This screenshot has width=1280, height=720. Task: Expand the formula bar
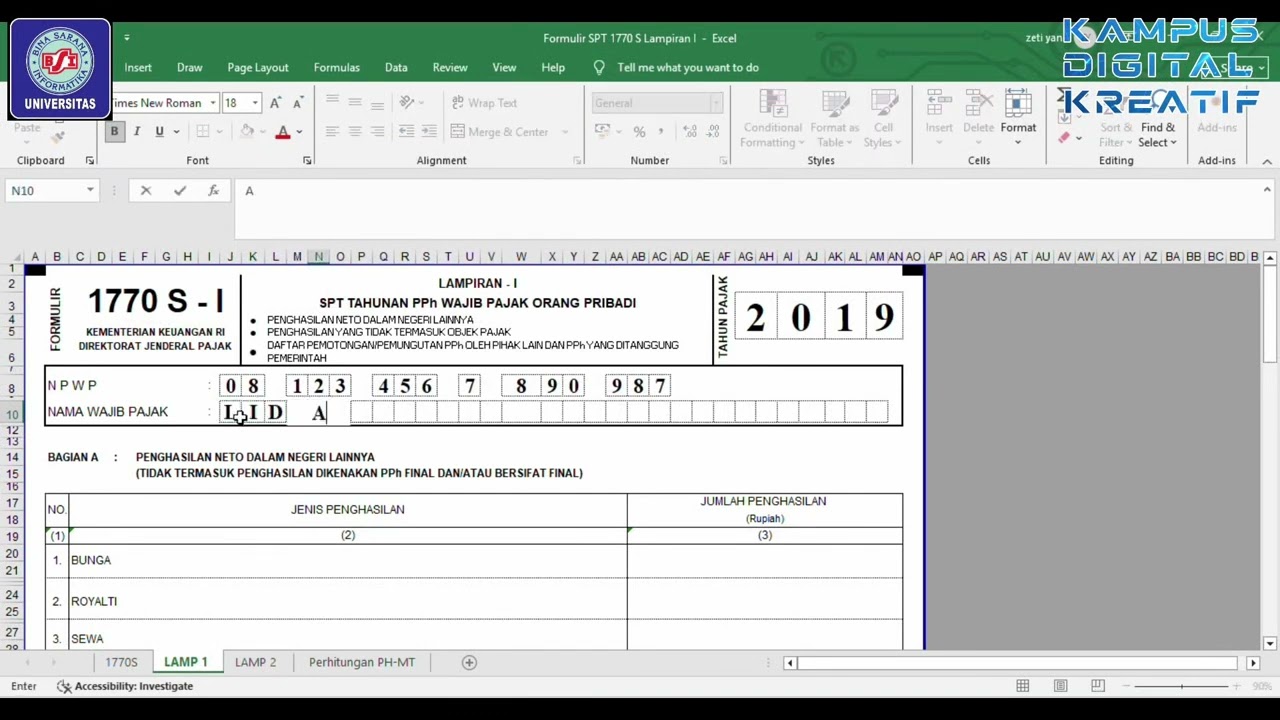click(x=1267, y=189)
